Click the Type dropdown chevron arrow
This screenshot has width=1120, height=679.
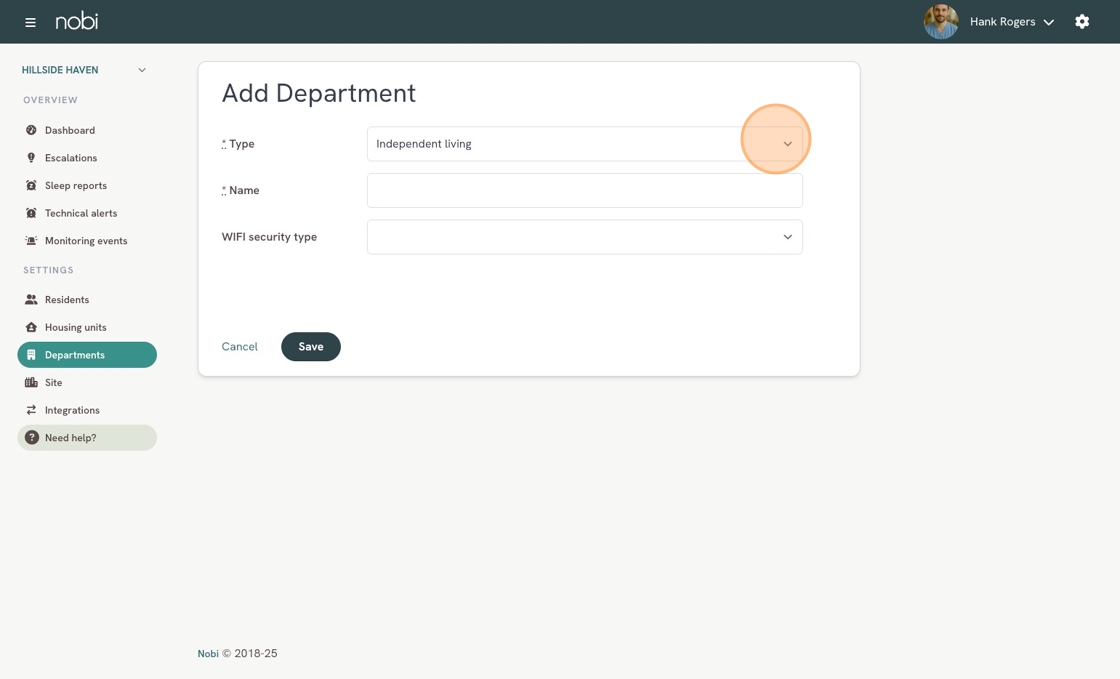(x=787, y=144)
